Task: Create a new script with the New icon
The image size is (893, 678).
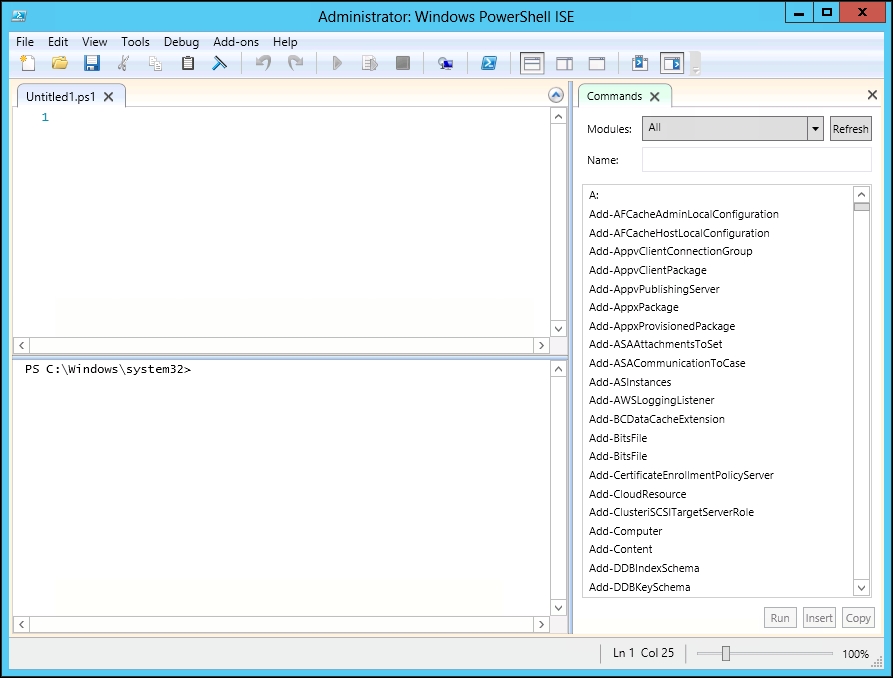Action: [x=27, y=63]
